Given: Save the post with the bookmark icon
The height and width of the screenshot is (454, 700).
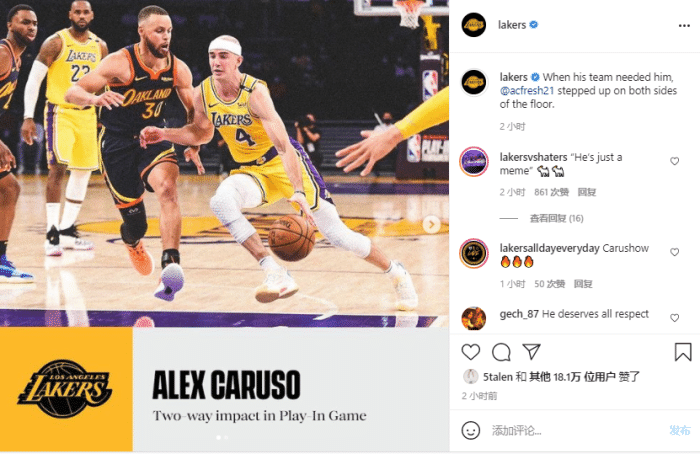Looking at the screenshot, I should tap(683, 352).
